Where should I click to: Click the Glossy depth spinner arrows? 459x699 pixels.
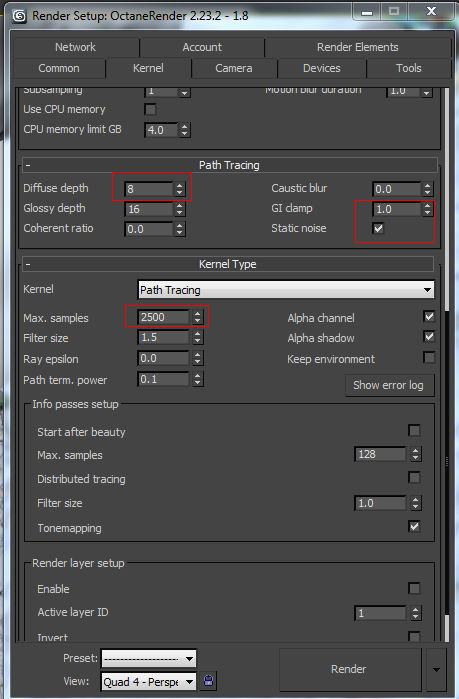click(x=180, y=209)
